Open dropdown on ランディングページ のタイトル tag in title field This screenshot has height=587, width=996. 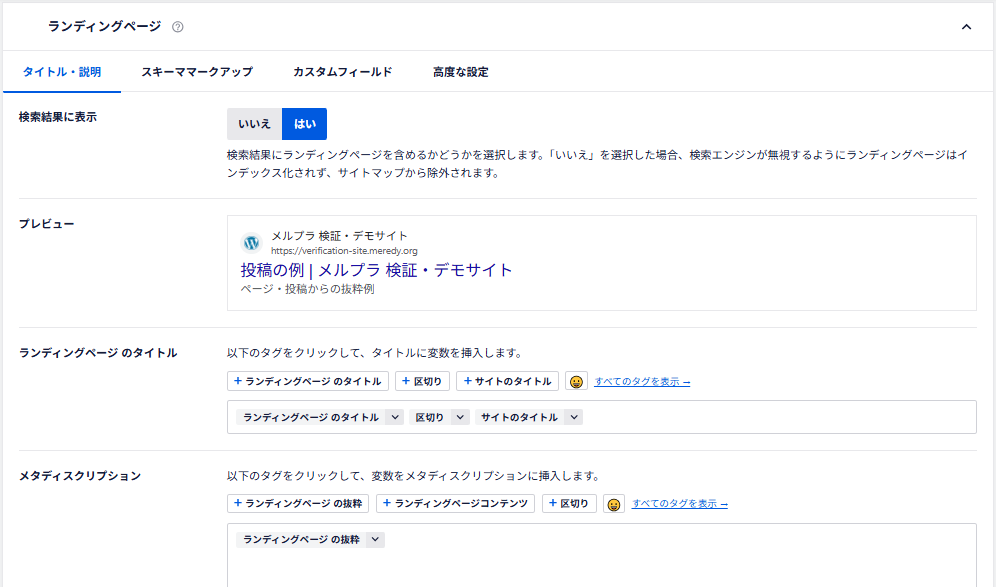click(x=395, y=418)
